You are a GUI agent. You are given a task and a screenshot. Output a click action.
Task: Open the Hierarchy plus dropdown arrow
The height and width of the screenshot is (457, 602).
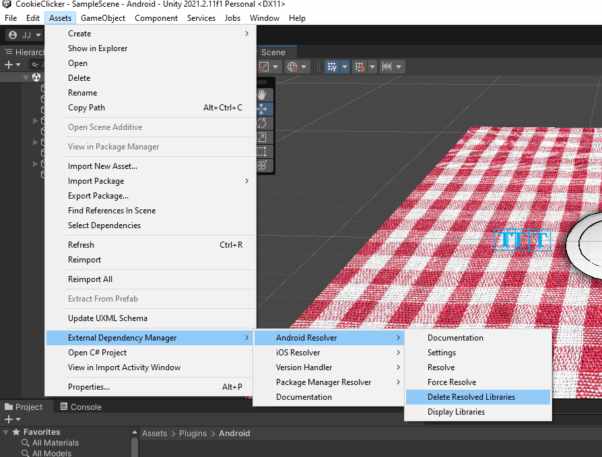tap(18, 65)
